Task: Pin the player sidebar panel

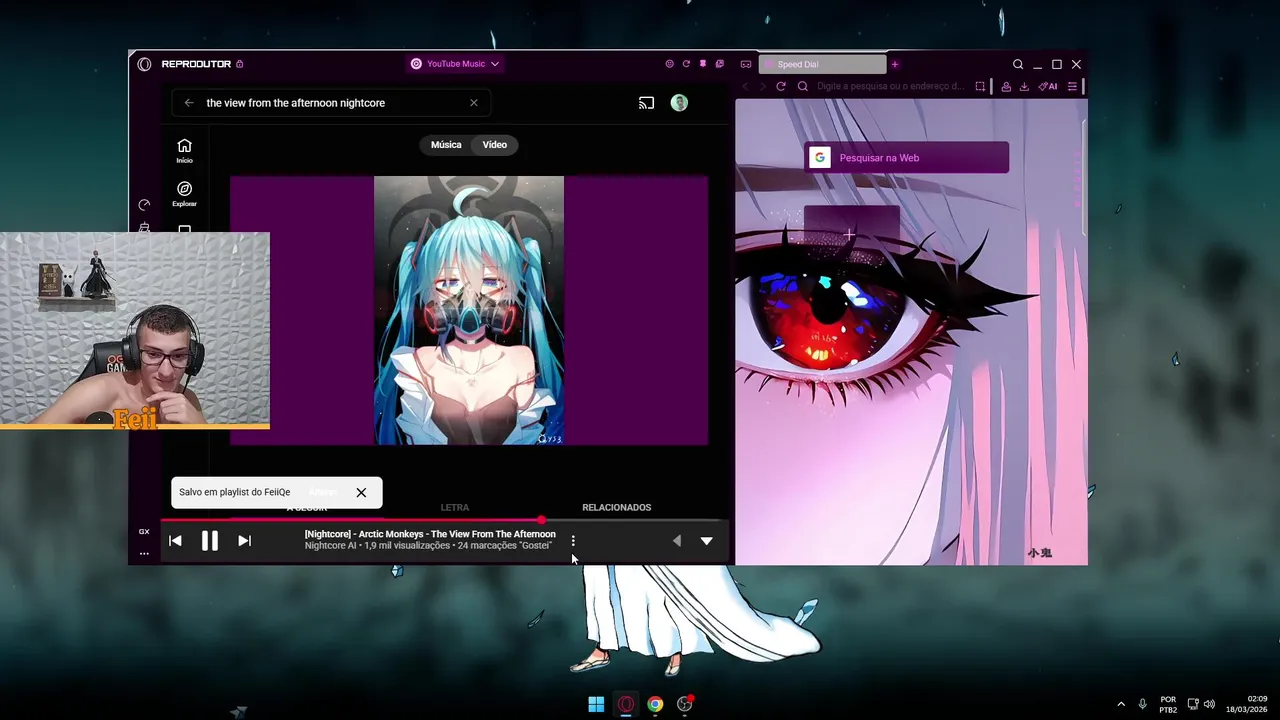Action: coord(703,64)
